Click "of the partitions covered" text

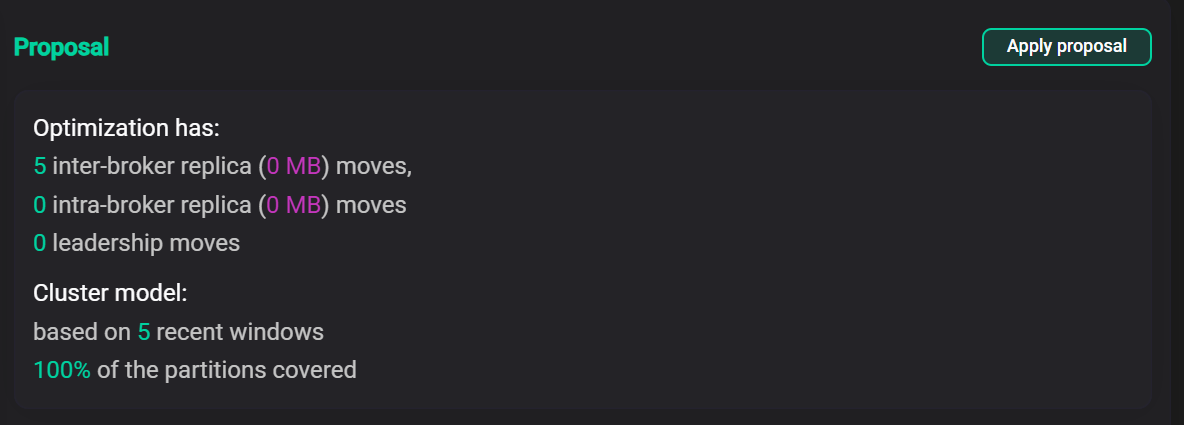(x=227, y=370)
